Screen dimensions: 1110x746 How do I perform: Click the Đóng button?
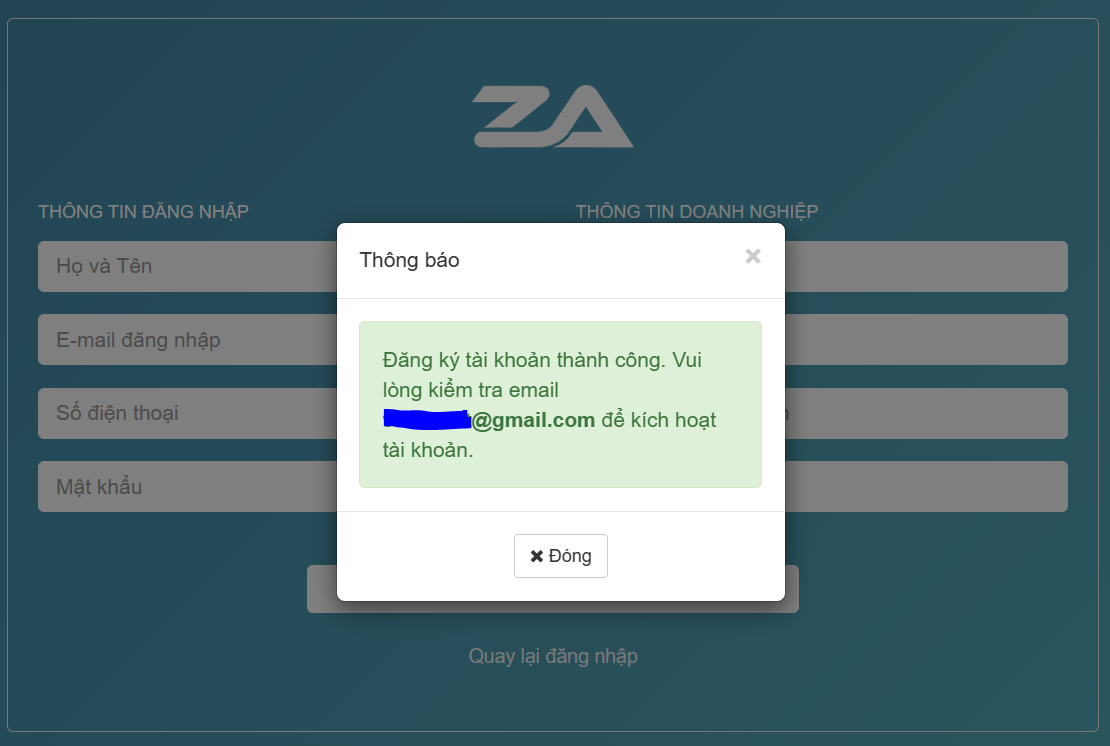pos(560,556)
